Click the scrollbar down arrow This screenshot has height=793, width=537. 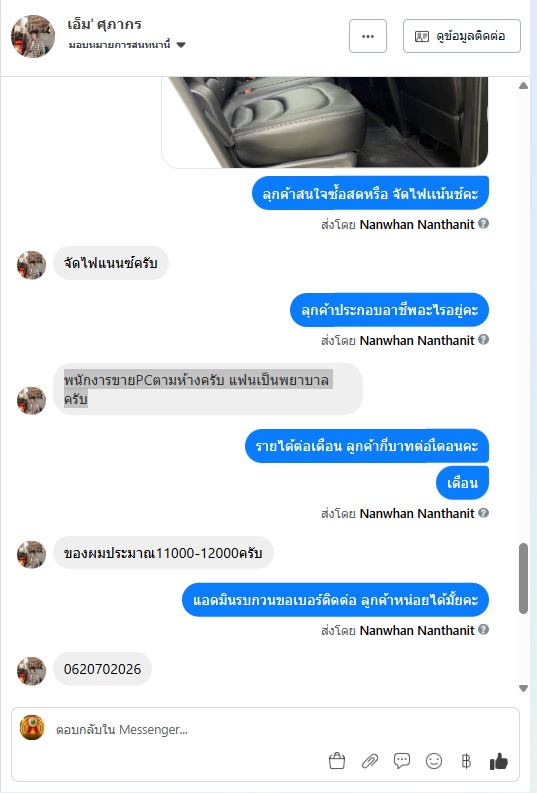pyautogui.click(x=523, y=688)
